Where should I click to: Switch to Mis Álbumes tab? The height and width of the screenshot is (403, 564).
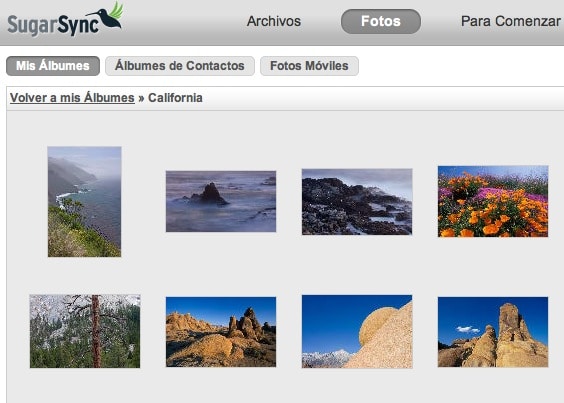click(53, 66)
